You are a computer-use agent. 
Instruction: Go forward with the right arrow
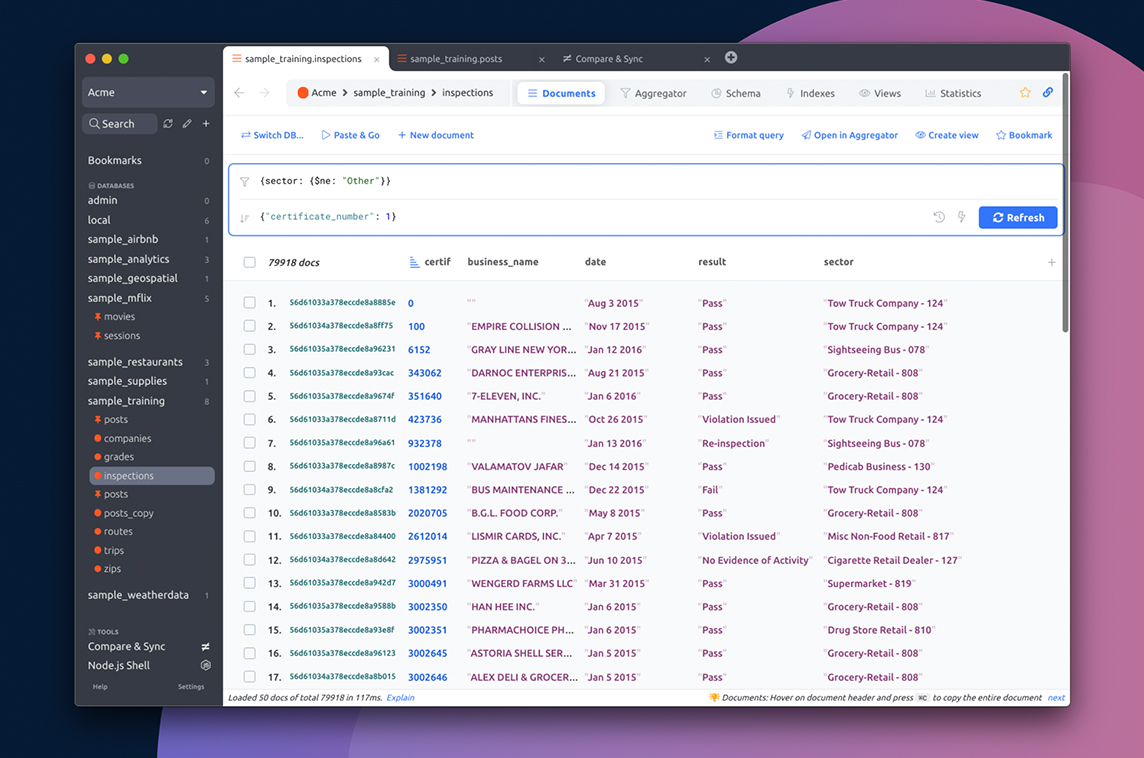[x=264, y=93]
